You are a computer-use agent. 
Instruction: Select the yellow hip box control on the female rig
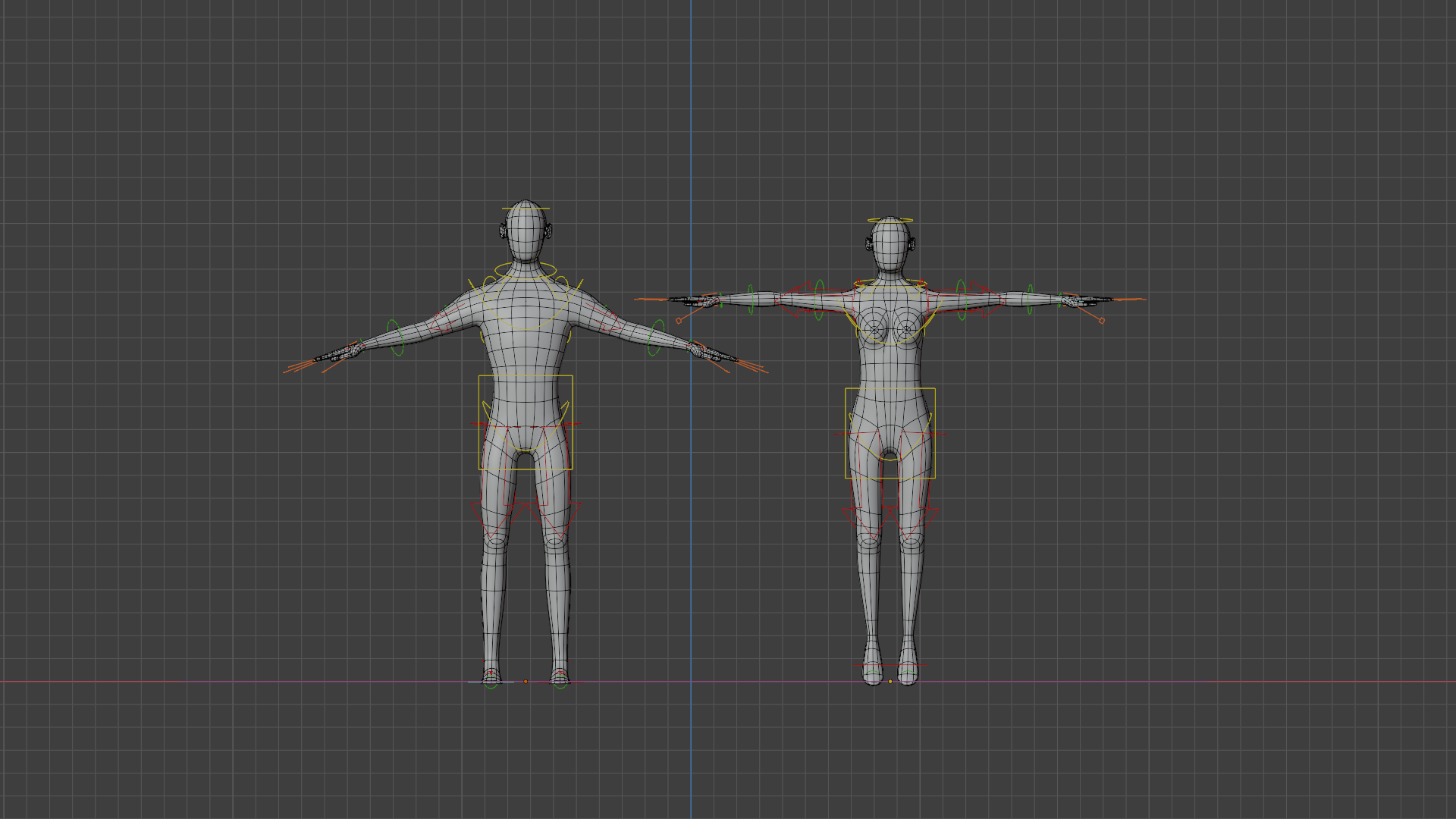tap(844, 432)
